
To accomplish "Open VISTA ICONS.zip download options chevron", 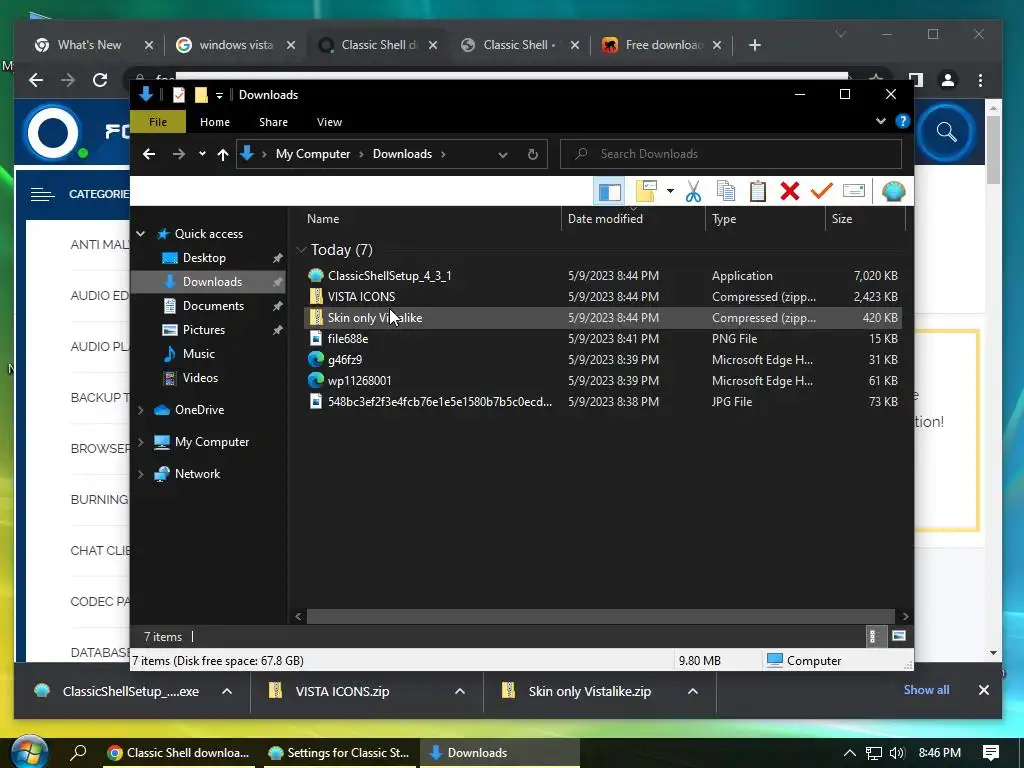I will point(460,691).
